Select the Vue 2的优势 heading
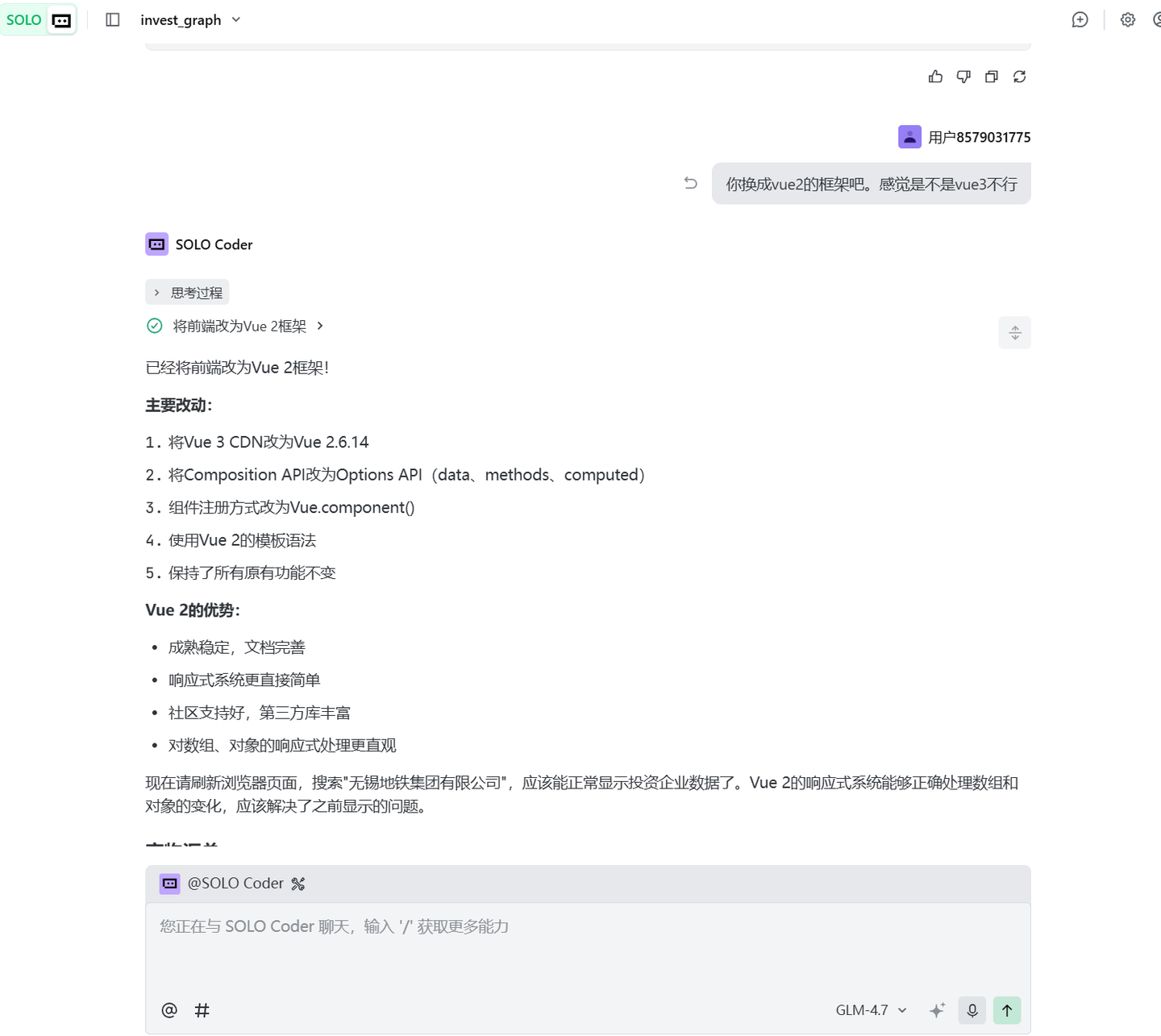This screenshot has height=1036, width=1161. tap(193, 610)
